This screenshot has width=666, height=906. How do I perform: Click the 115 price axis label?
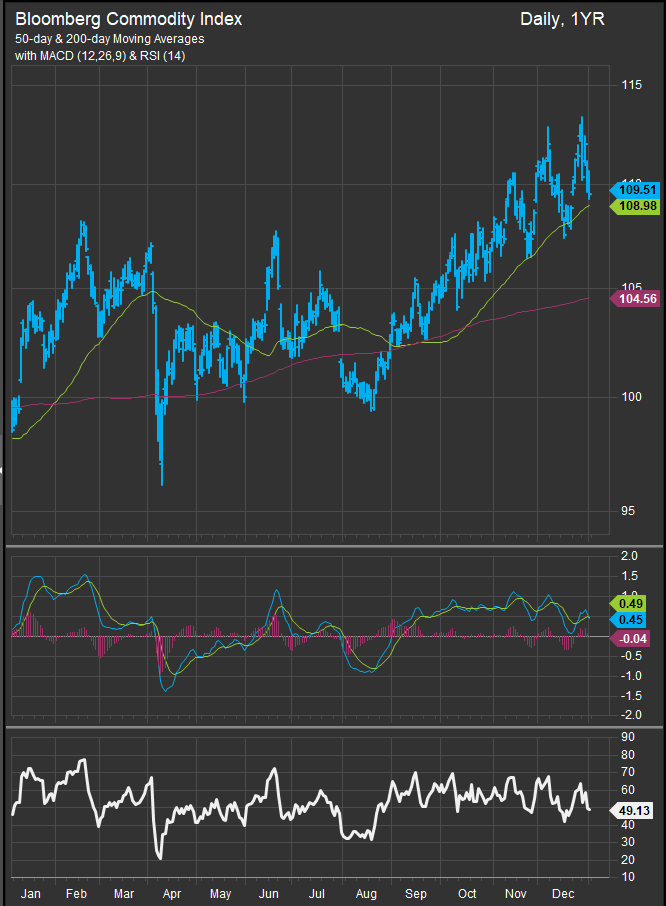pyautogui.click(x=632, y=86)
